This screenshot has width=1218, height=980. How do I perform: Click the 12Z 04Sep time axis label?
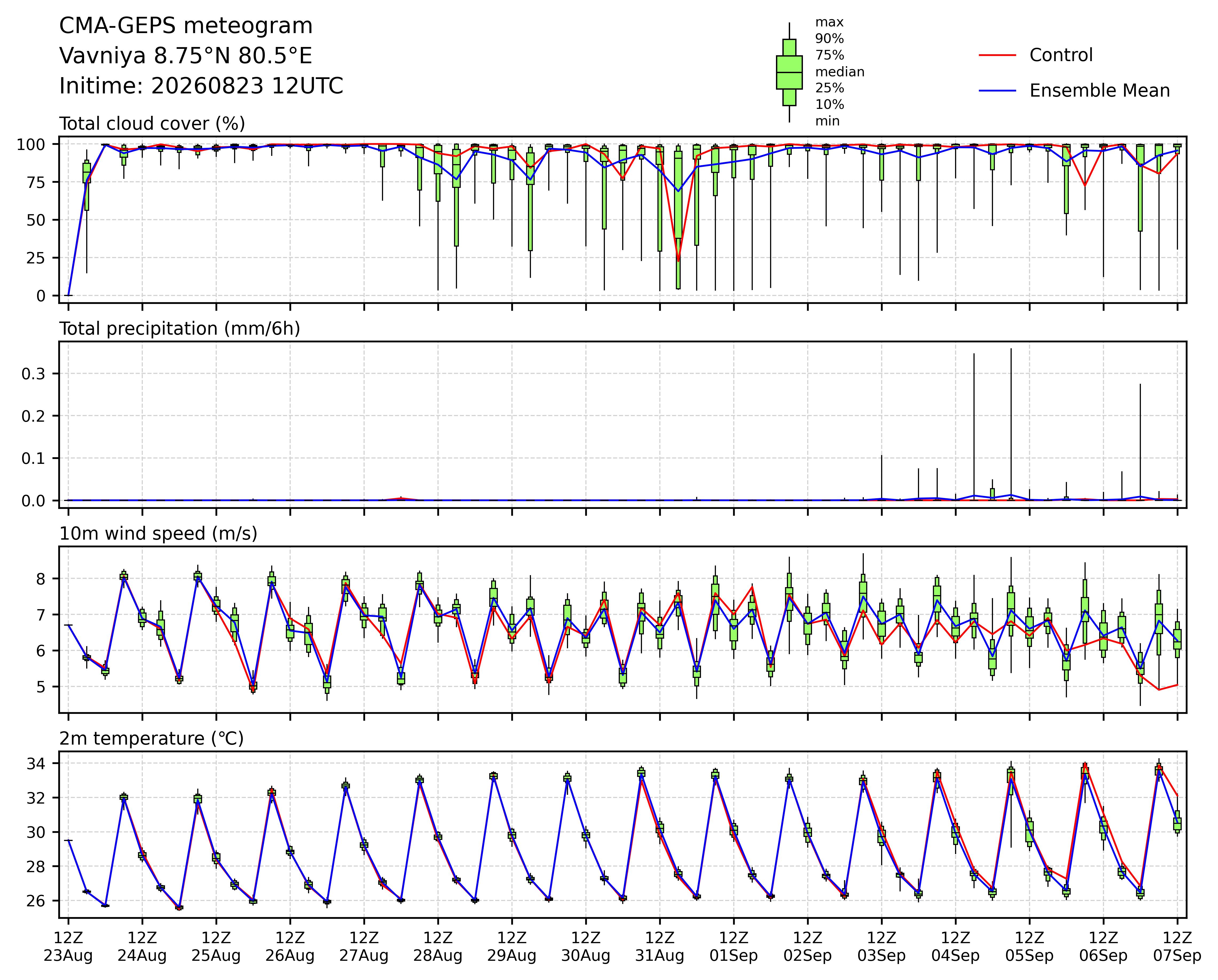[x=955, y=947]
